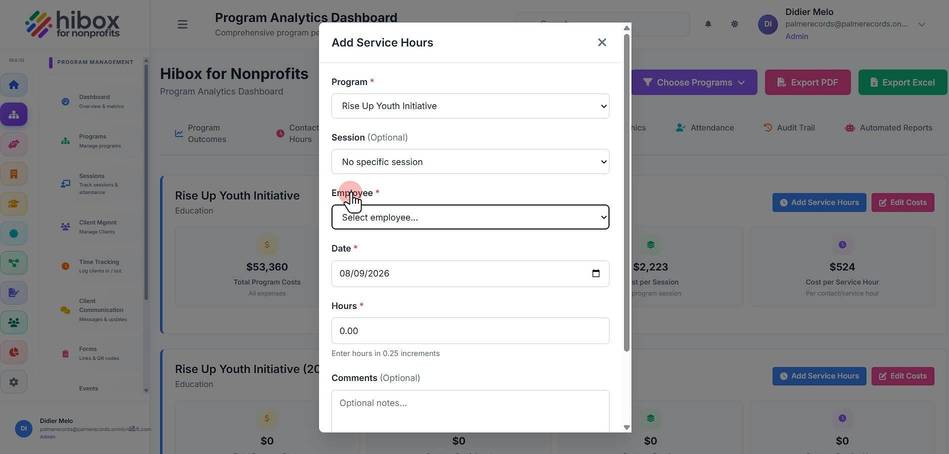The height and width of the screenshot is (454, 949).
Task: Click the Hours input field
Action: [470, 331]
